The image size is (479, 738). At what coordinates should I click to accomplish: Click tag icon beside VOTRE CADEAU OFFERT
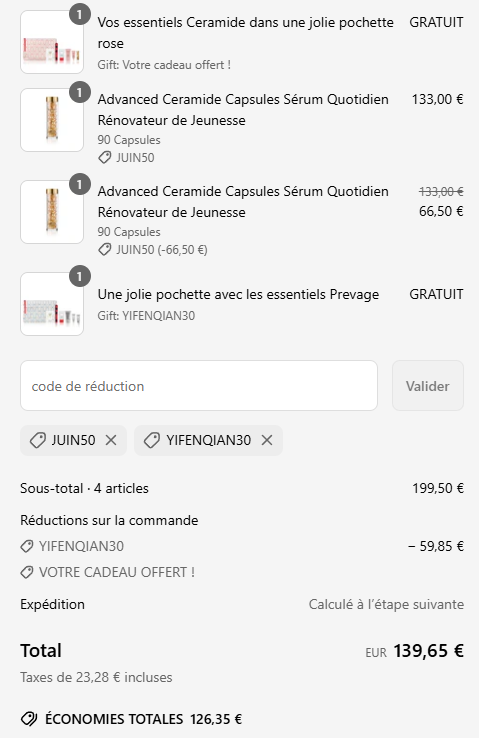(27, 572)
